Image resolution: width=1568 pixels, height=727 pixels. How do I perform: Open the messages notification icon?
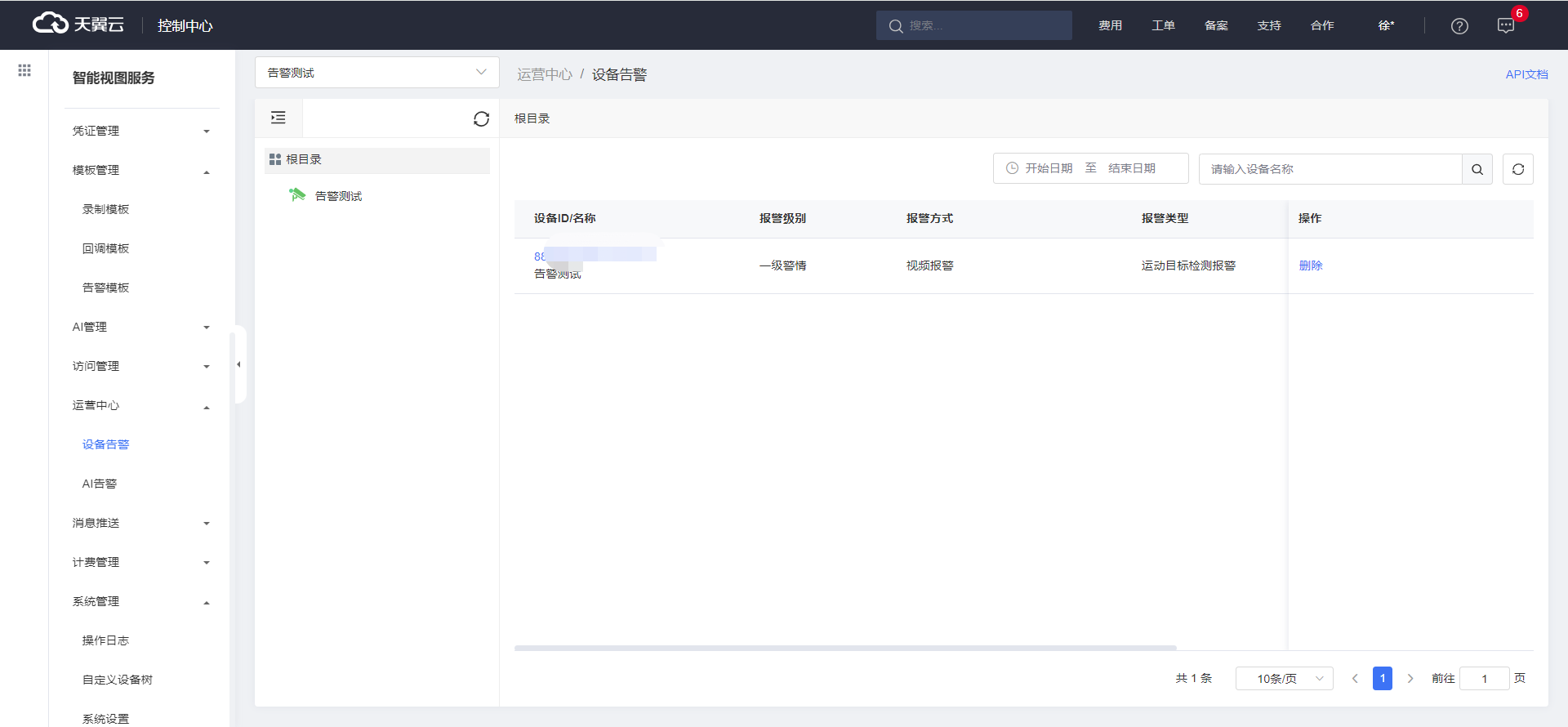pos(1506,26)
